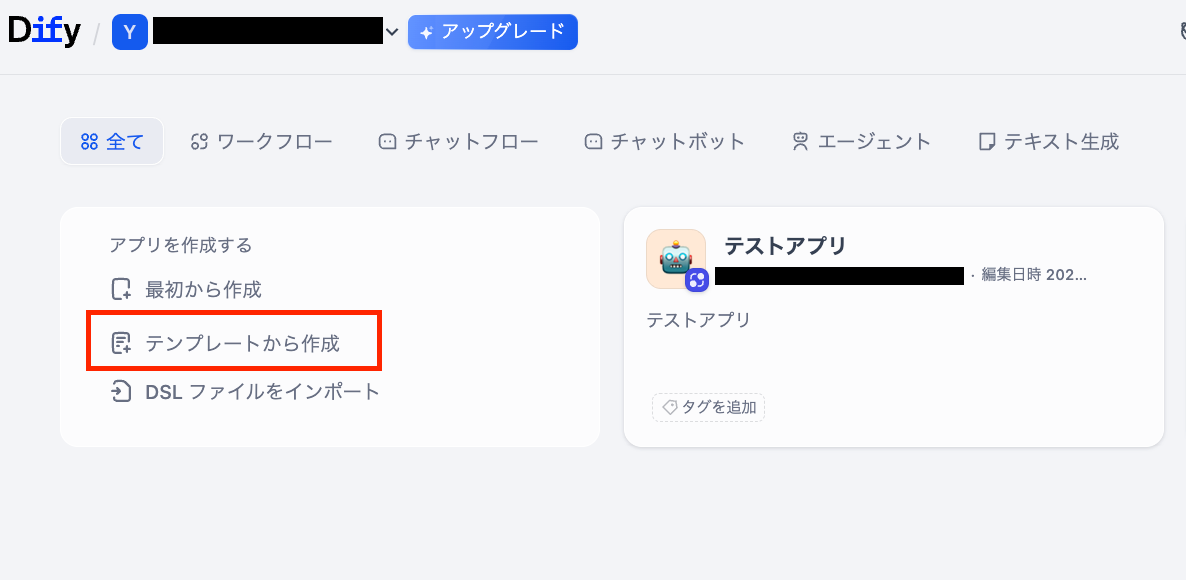Show the エージェント tab
This screenshot has width=1186, height=580.
(861, 142)
